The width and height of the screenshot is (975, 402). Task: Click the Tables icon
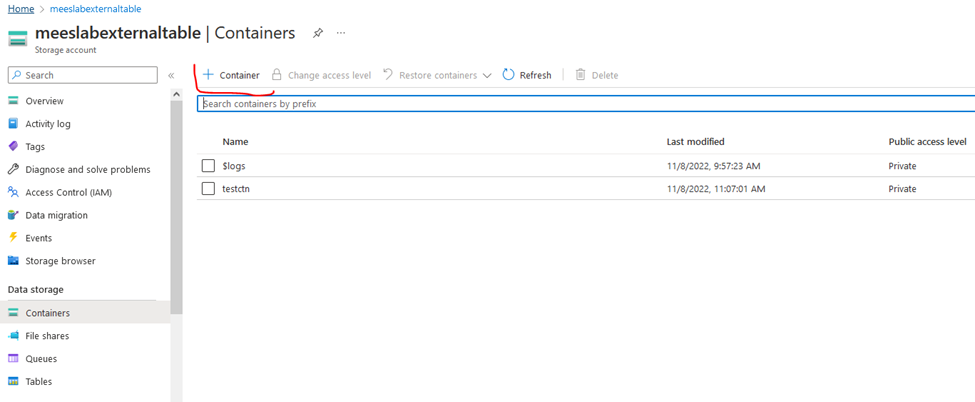click(13, 381)
